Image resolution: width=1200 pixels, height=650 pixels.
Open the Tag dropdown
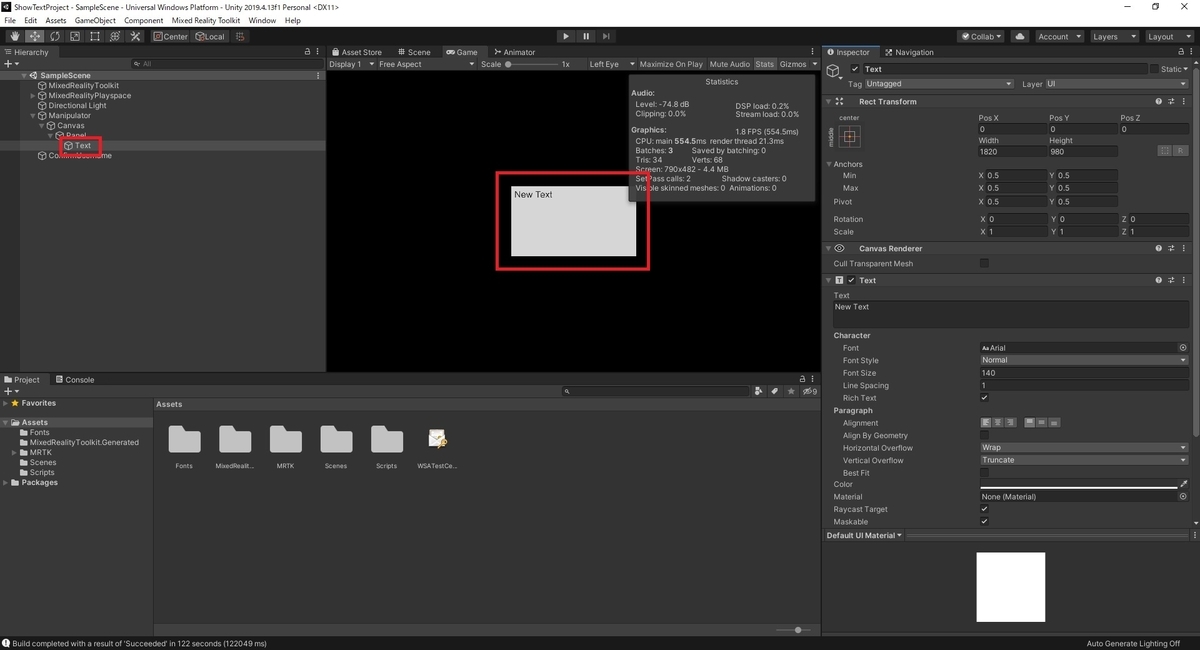pyautogui.click(x=939, y=84)
